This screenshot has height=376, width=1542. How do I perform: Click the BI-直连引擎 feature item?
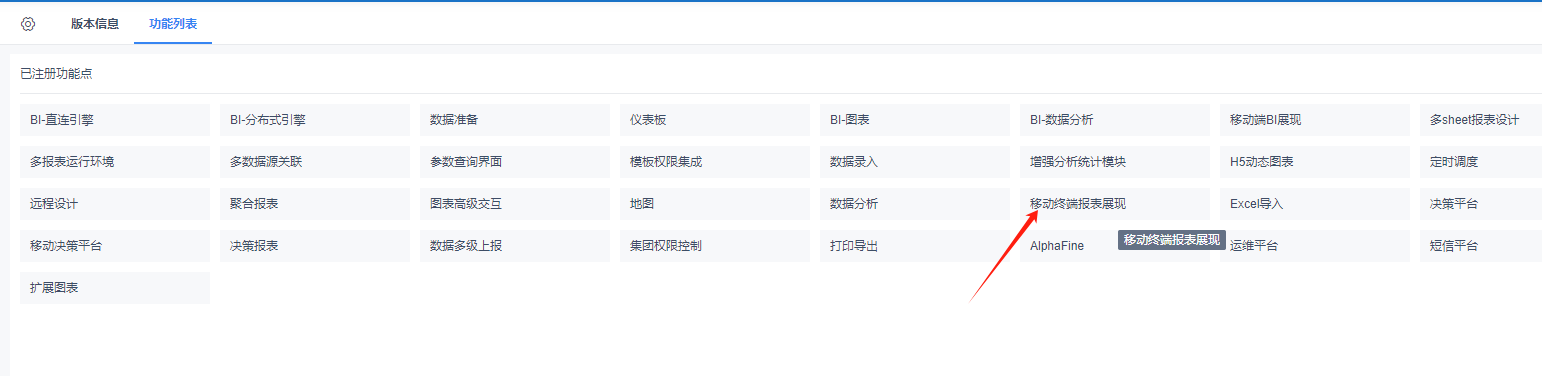pyautogui.click(x=115, y=120)
